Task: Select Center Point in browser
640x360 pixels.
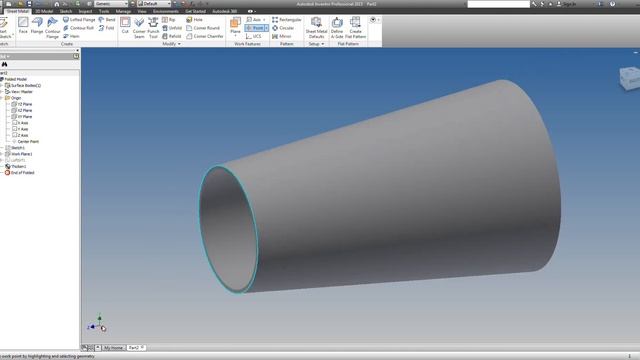Action: pyautogui.click(x=25, y=142)
